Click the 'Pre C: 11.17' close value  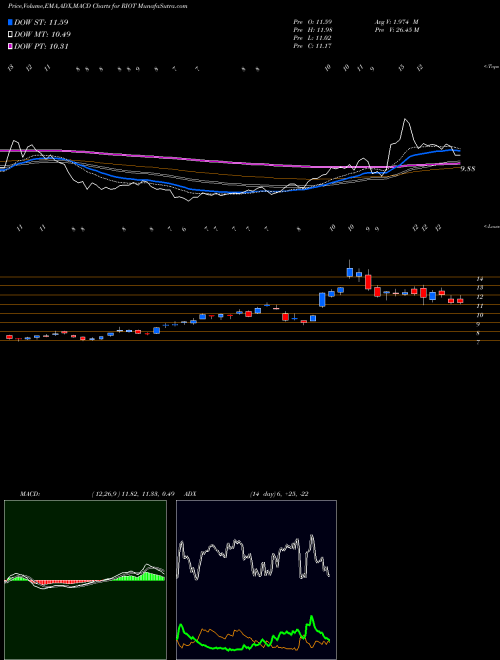[313, 45]
